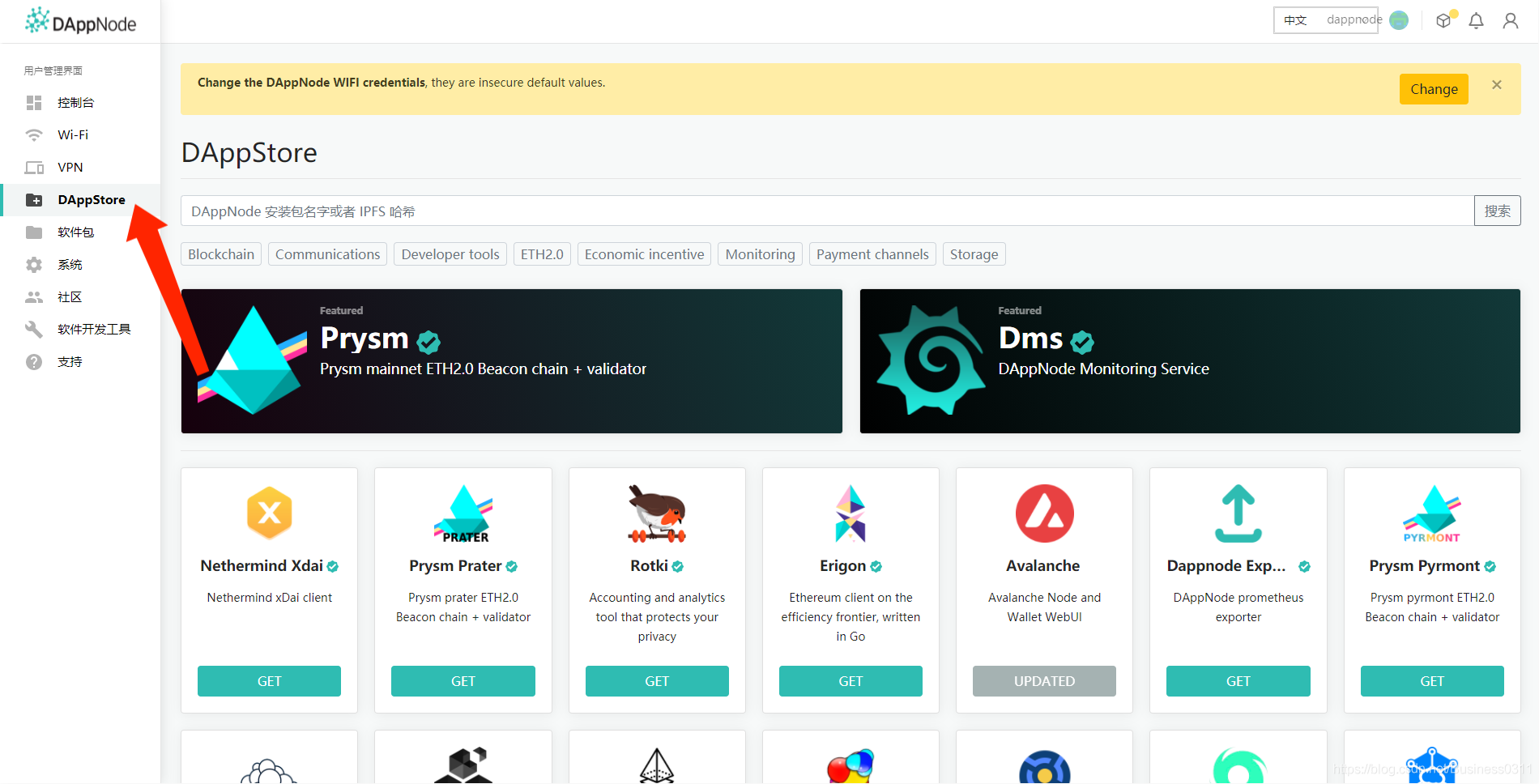The height and width of the screenshot is (784, 1539).
Task: Filter by Blockchain category
Action: (221, 254)
